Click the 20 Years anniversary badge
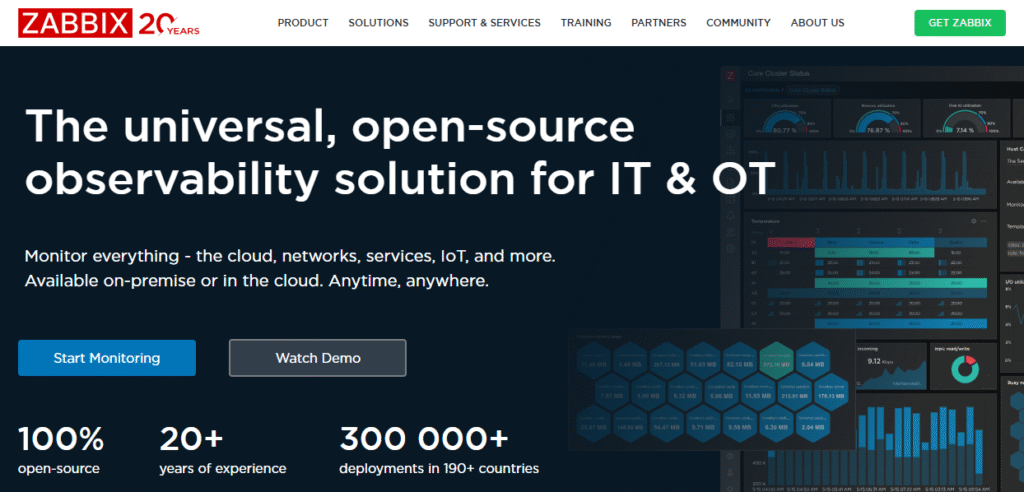The image size is (1024, 492). (x=169, y=23)
